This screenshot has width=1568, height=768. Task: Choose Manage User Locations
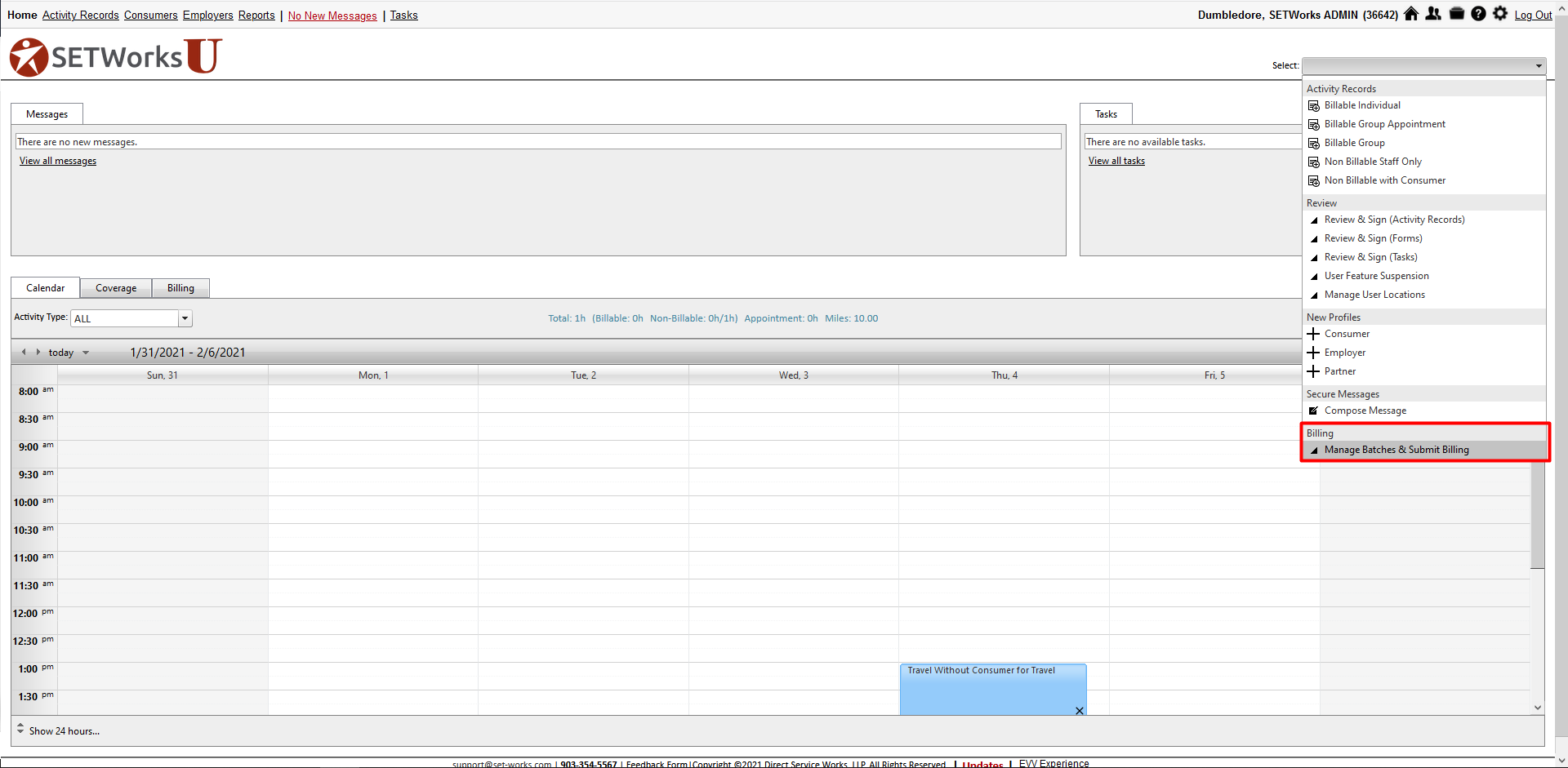[x=1374, y=295]
